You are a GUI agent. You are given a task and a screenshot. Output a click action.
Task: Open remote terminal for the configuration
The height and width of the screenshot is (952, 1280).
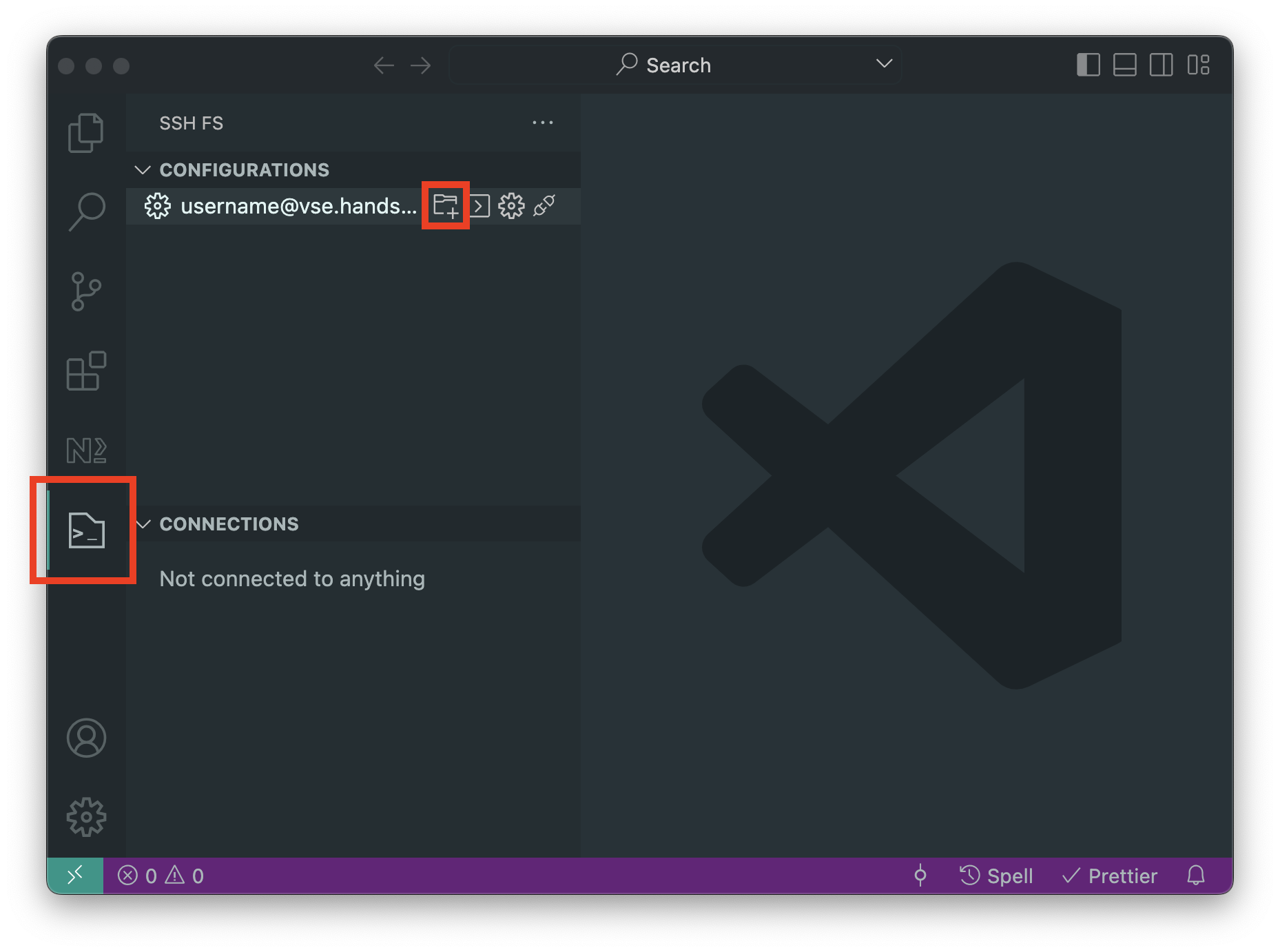479,206
